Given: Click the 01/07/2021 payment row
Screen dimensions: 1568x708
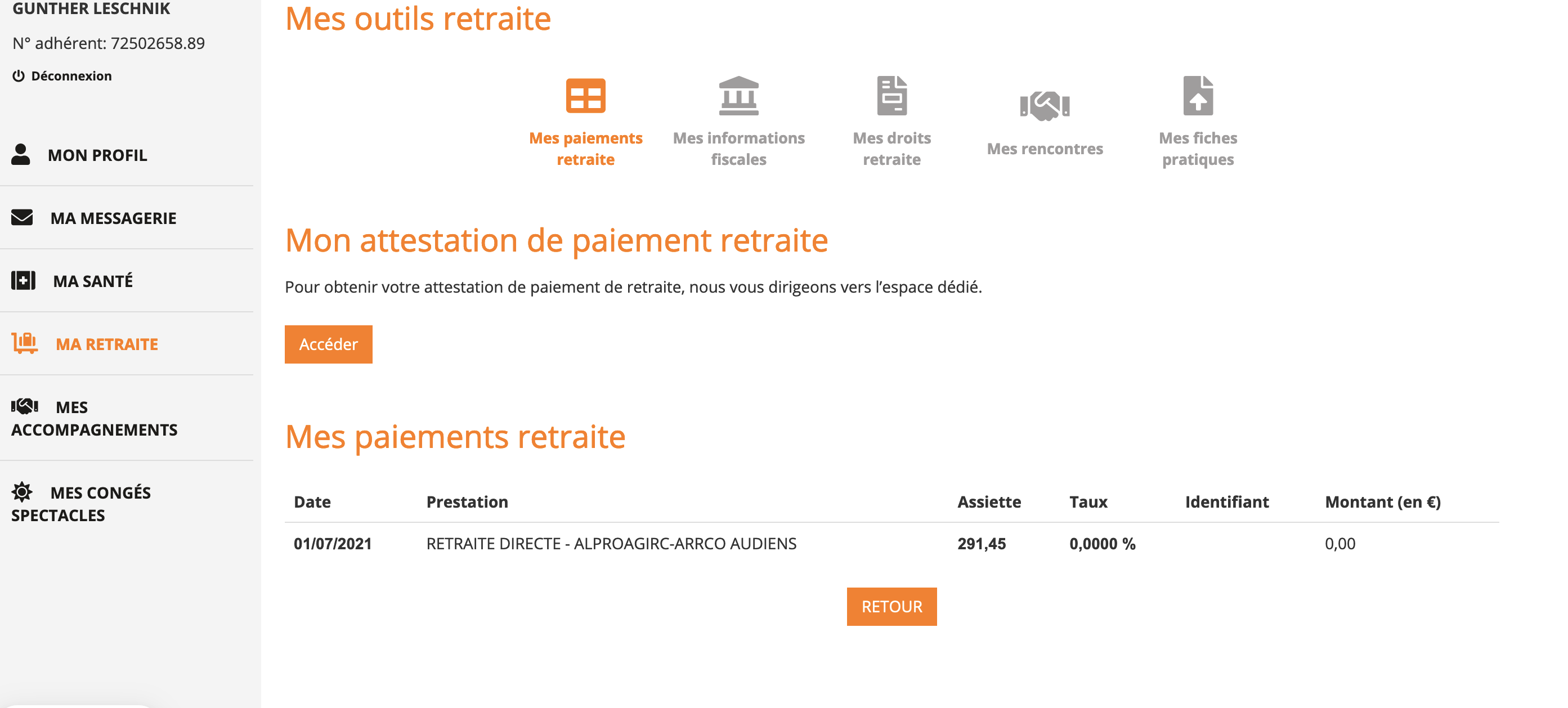Looking at the screenshot, I should [611, 544].
